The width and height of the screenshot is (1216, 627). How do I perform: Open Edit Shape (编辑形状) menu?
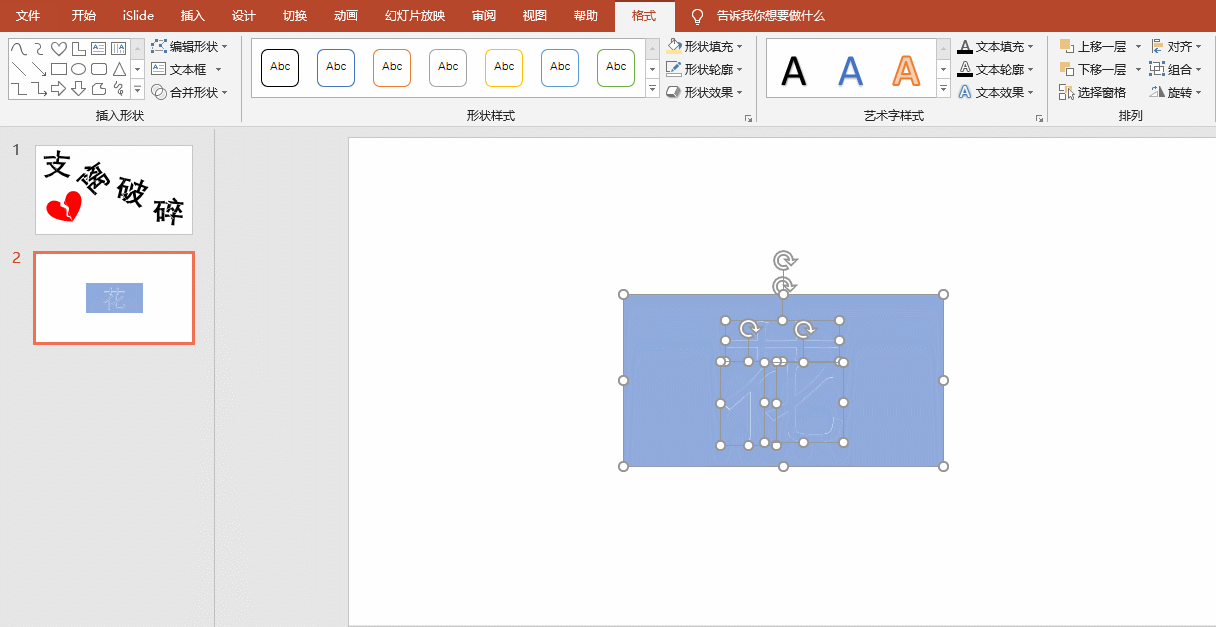189,46
